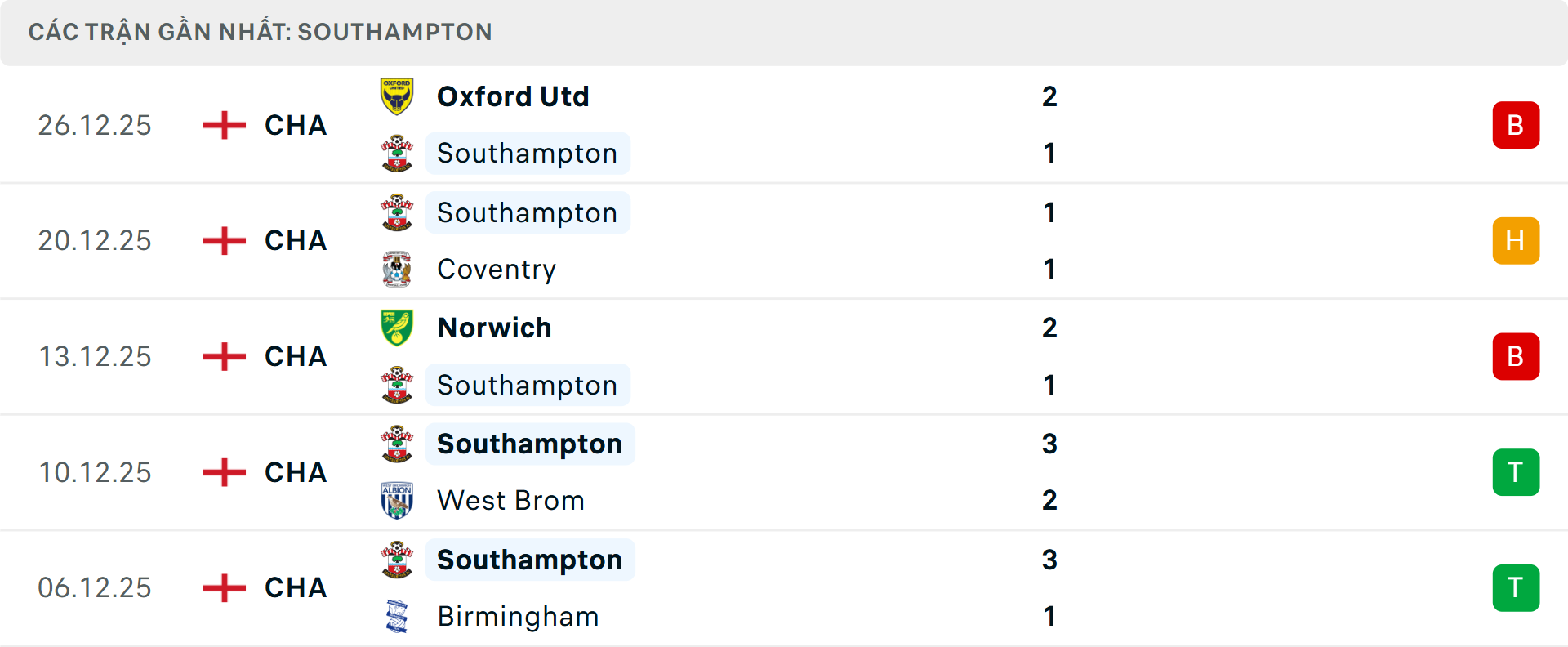Select the Southampton logo in the Birmingham match
Screen dimensions: 1568x647
pos(397,559)
